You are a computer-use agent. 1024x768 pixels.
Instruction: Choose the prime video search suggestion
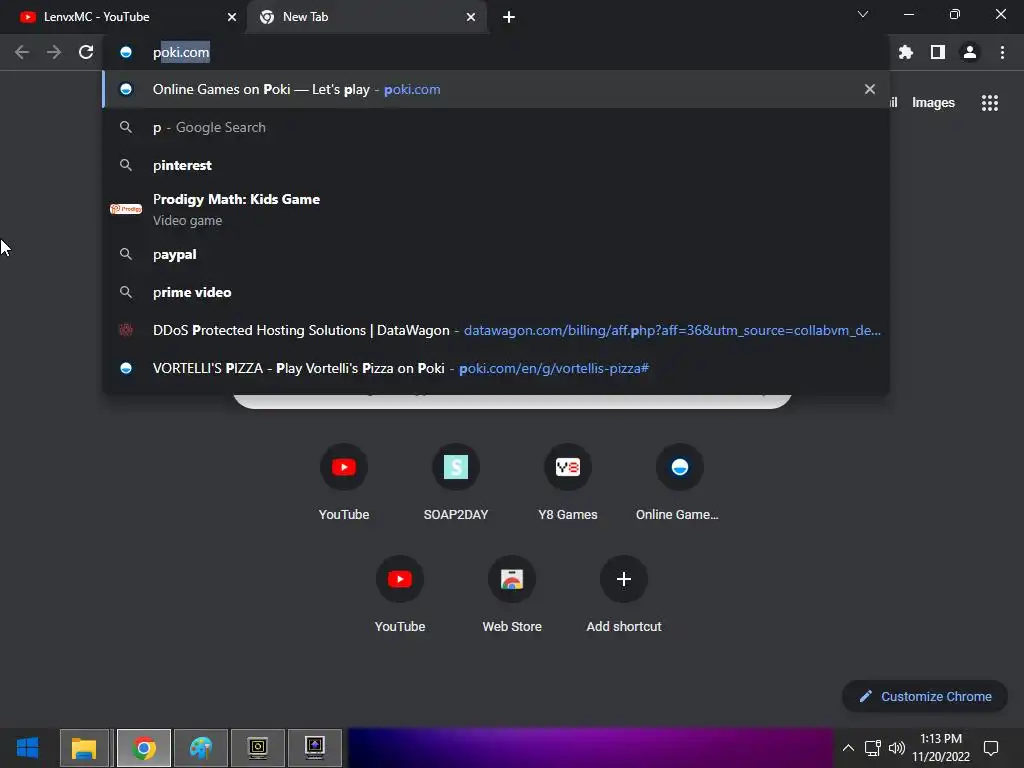tap(496, 292)
